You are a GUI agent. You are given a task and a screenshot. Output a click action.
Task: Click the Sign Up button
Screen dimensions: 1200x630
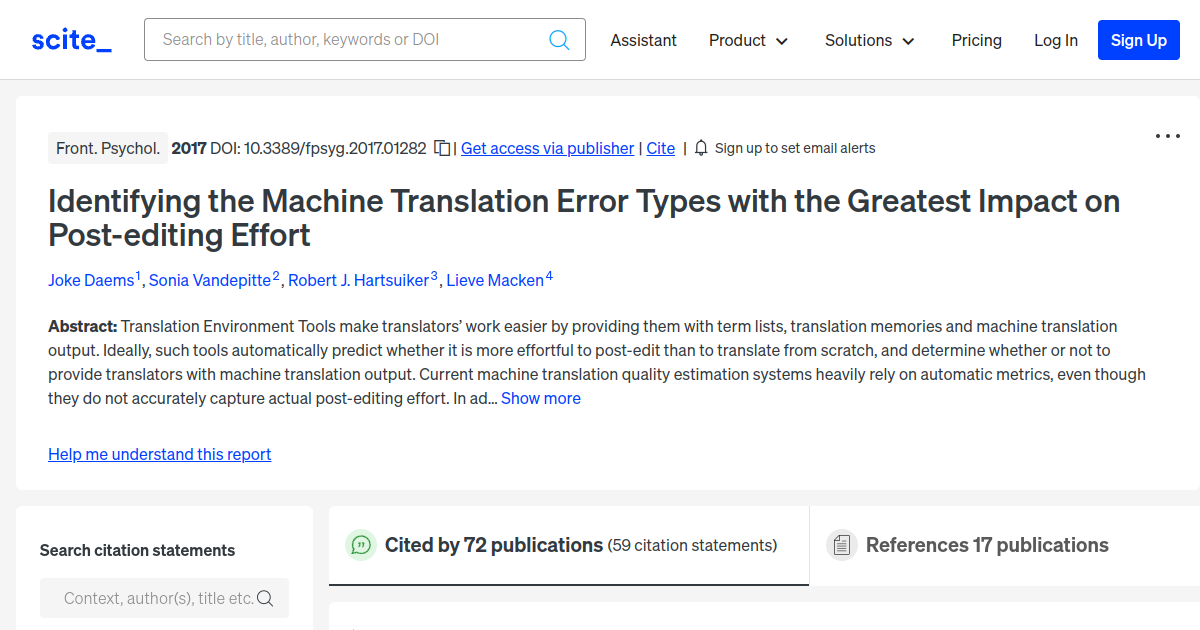[x=1138, y=40]
